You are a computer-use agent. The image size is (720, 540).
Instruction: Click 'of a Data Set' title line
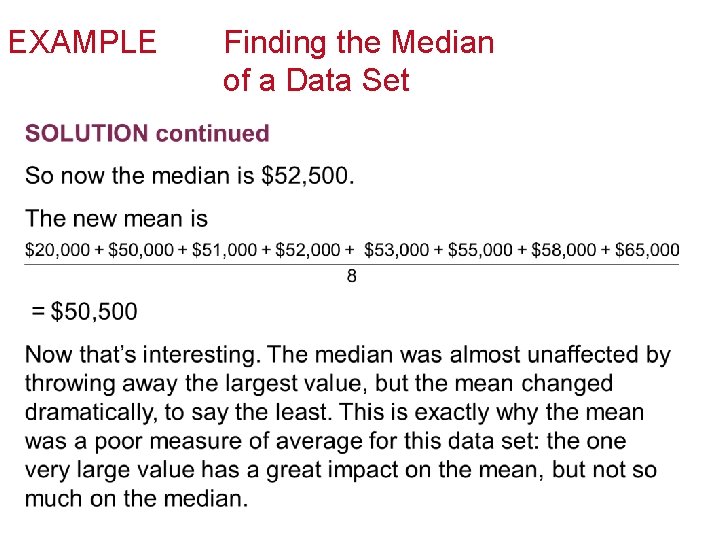coord(316,80)
